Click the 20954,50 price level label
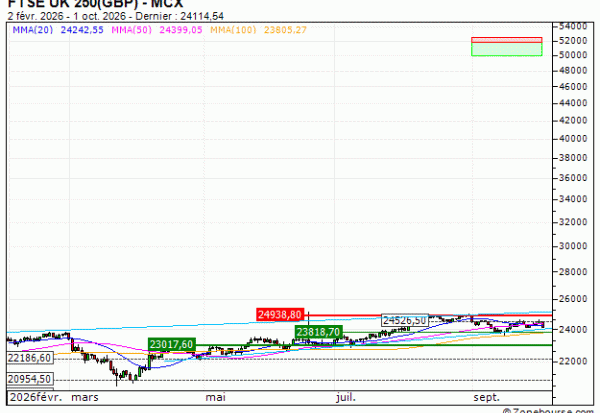The image size is (600, 413). tap(29, 379)
